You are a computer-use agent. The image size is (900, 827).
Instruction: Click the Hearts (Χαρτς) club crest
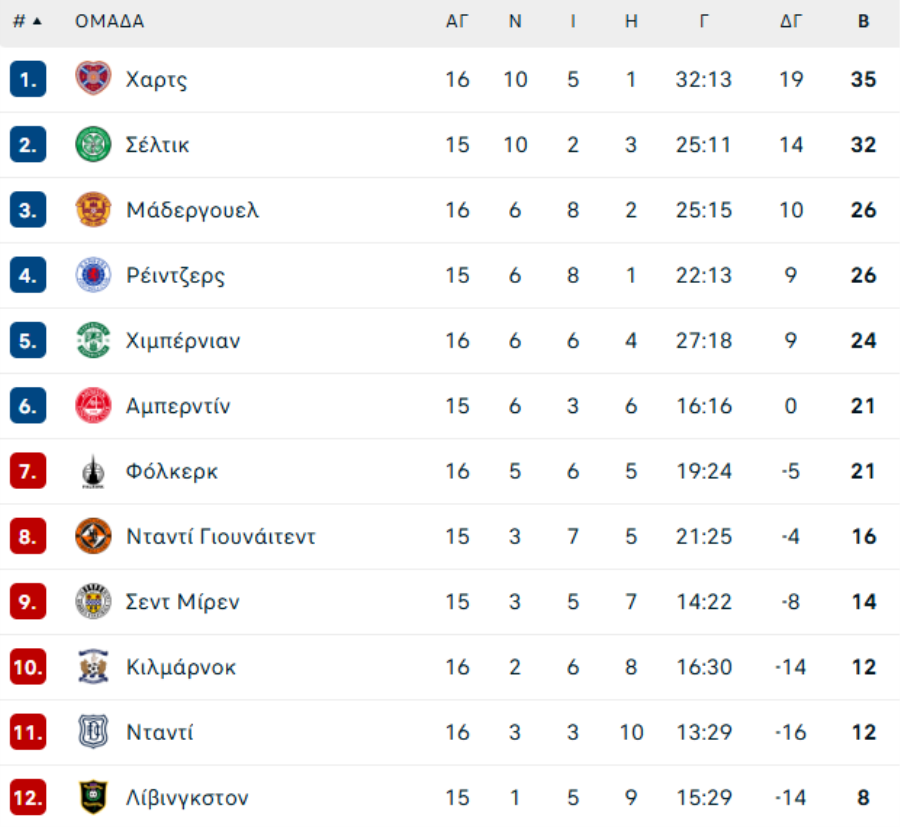point(93,79)
